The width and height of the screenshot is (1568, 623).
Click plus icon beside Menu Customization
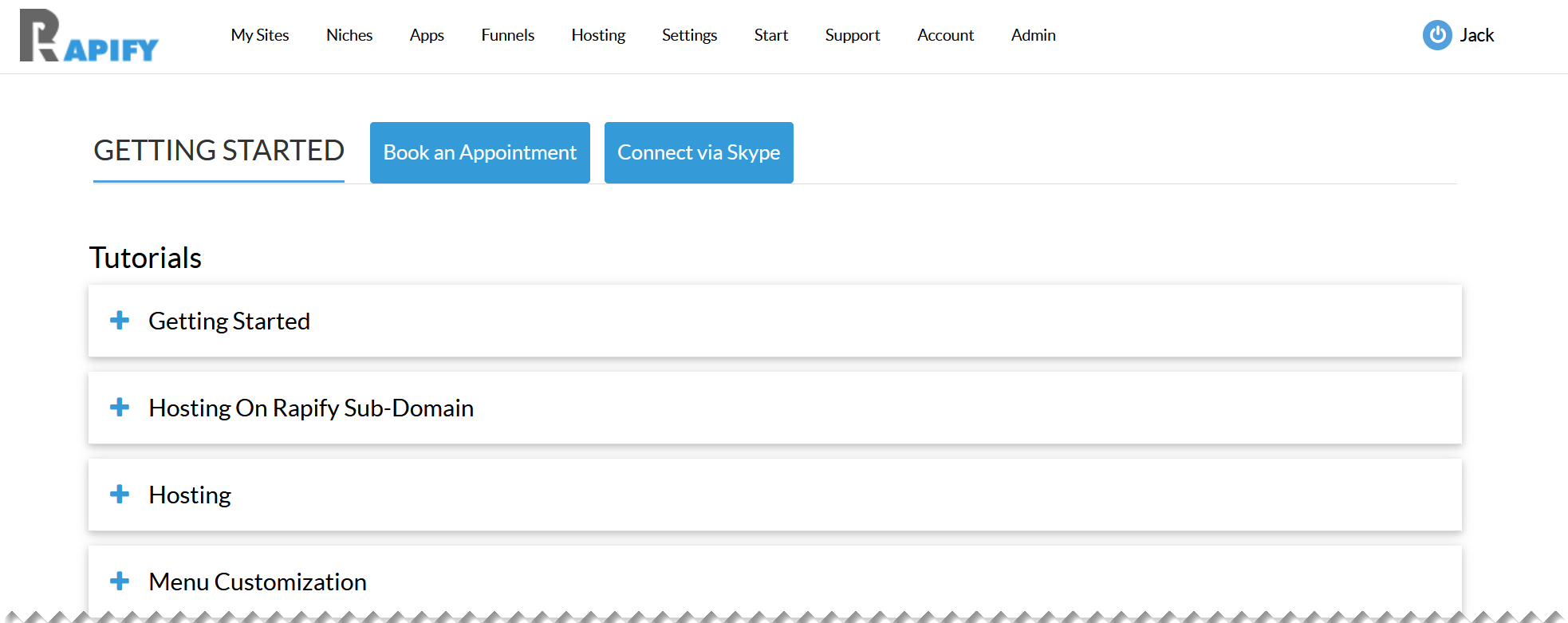tap(120, 582)
